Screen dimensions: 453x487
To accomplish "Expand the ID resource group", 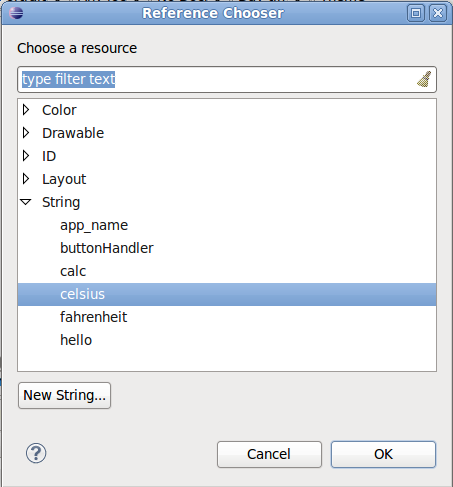I will 26,156.
